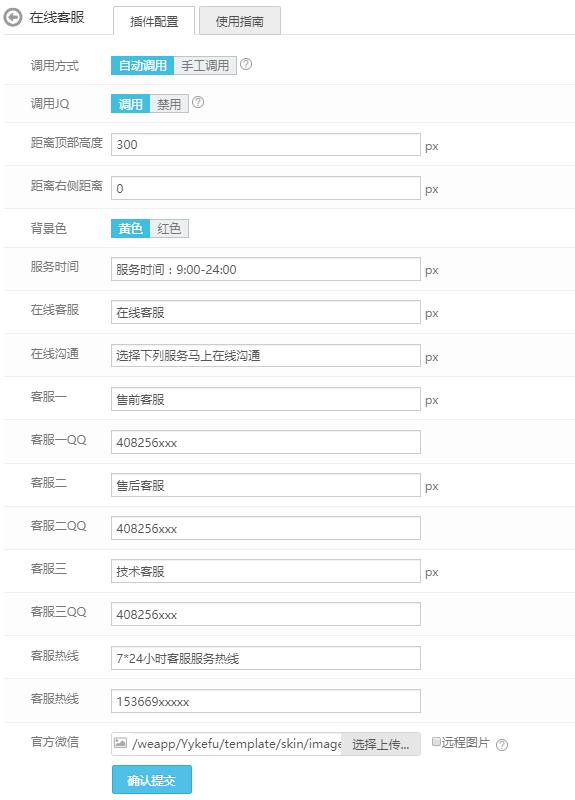This screenshot has width=575, height=800.
Task: Click help icon next to 手工调用
Action: point(246,64)
